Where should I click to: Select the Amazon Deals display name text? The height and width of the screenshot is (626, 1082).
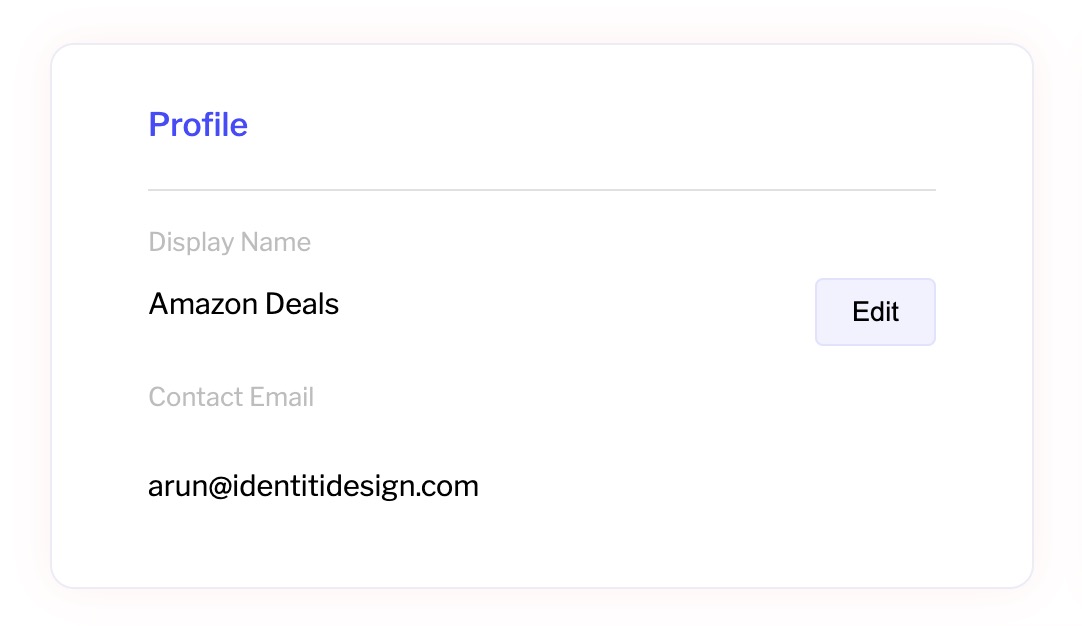point(243,304)
